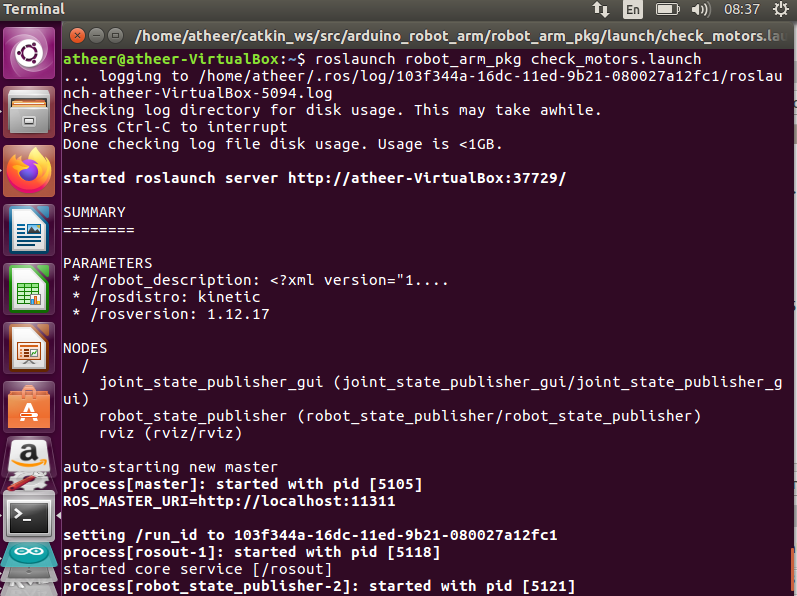The image size is (797, 596).
Task: Open the system power gear menu
Action: pos(781,9)
